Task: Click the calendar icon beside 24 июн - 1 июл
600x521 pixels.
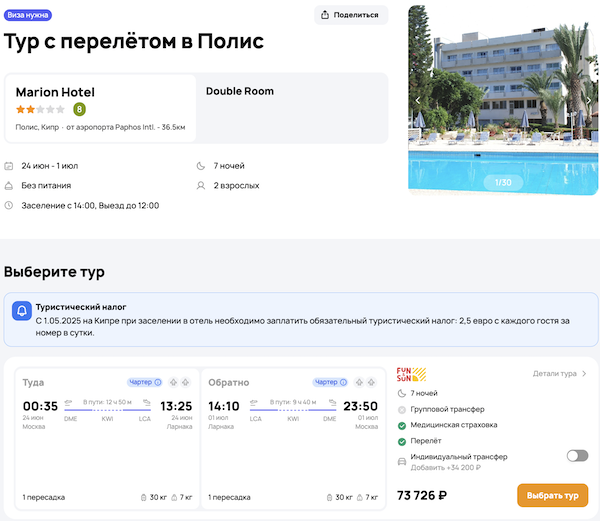Action: [x=9, y=166]
